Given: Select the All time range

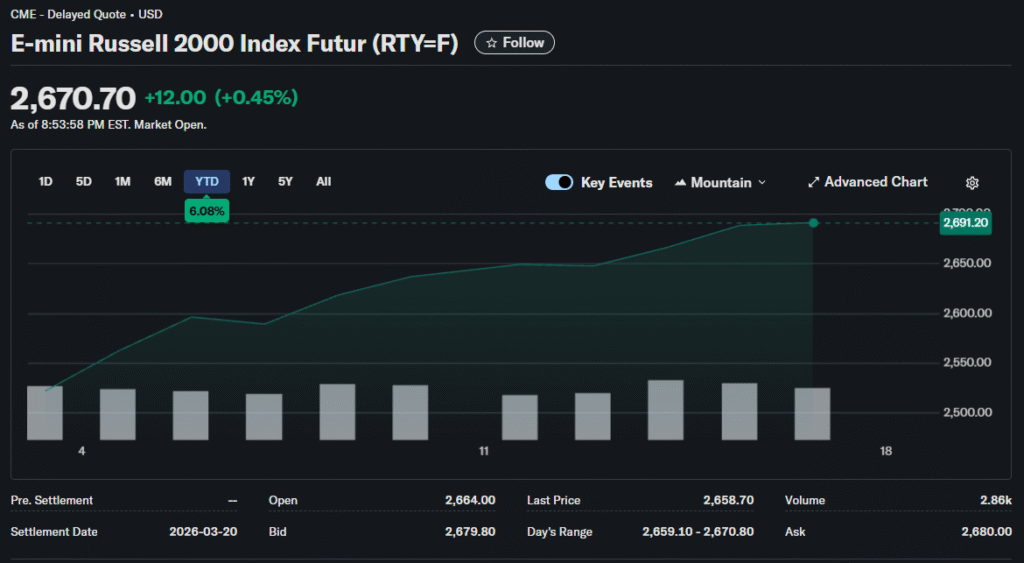Looking at the screenshot, I should [323, 182].
